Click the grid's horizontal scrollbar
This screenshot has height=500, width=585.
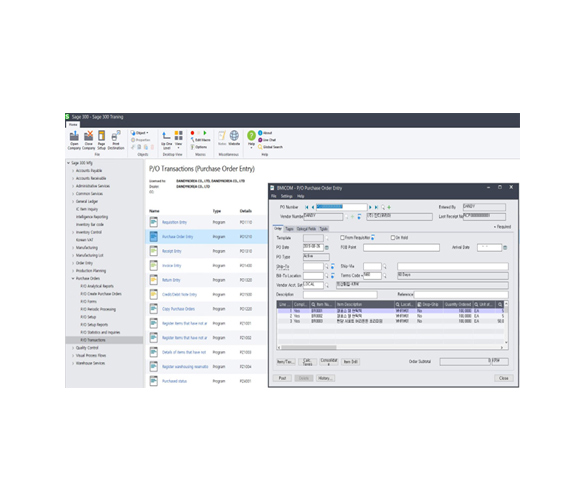[391, 347]
